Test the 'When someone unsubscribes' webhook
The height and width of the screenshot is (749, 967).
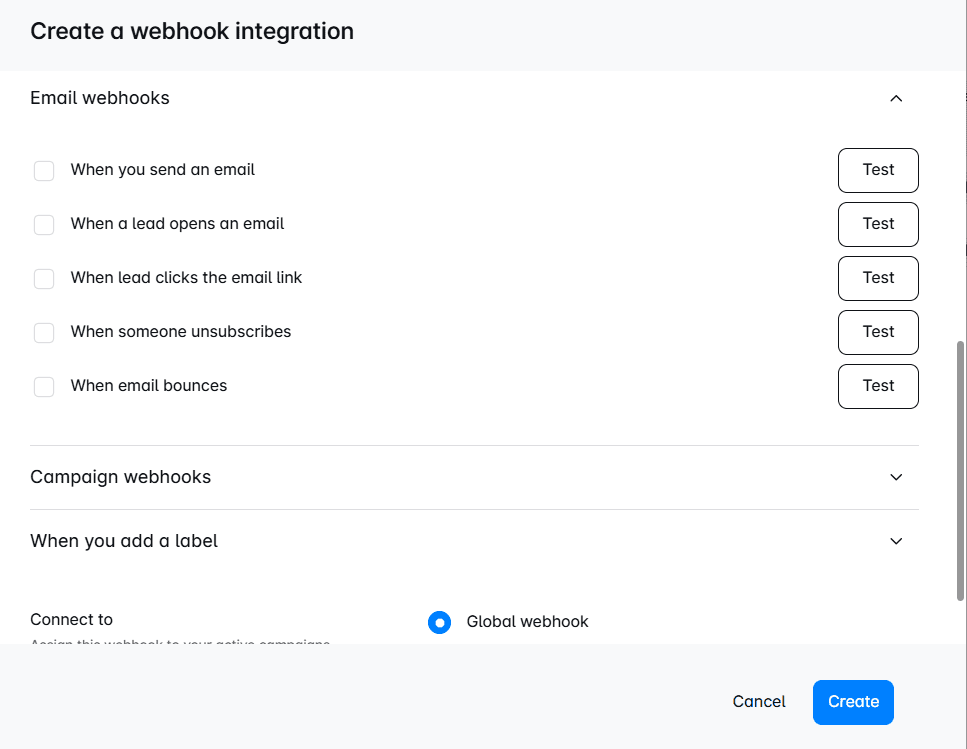(x=877, y=332)
